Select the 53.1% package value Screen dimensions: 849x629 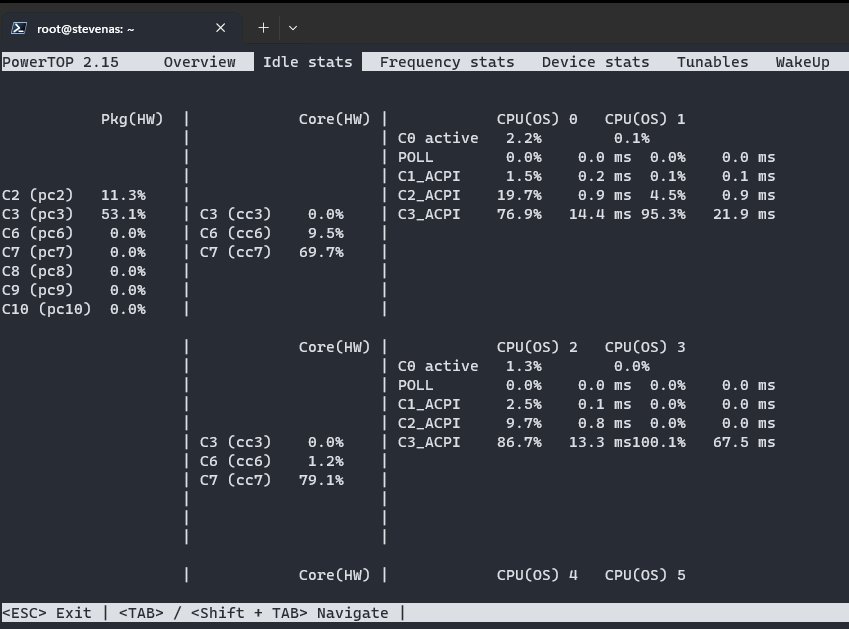pos(123,214)
